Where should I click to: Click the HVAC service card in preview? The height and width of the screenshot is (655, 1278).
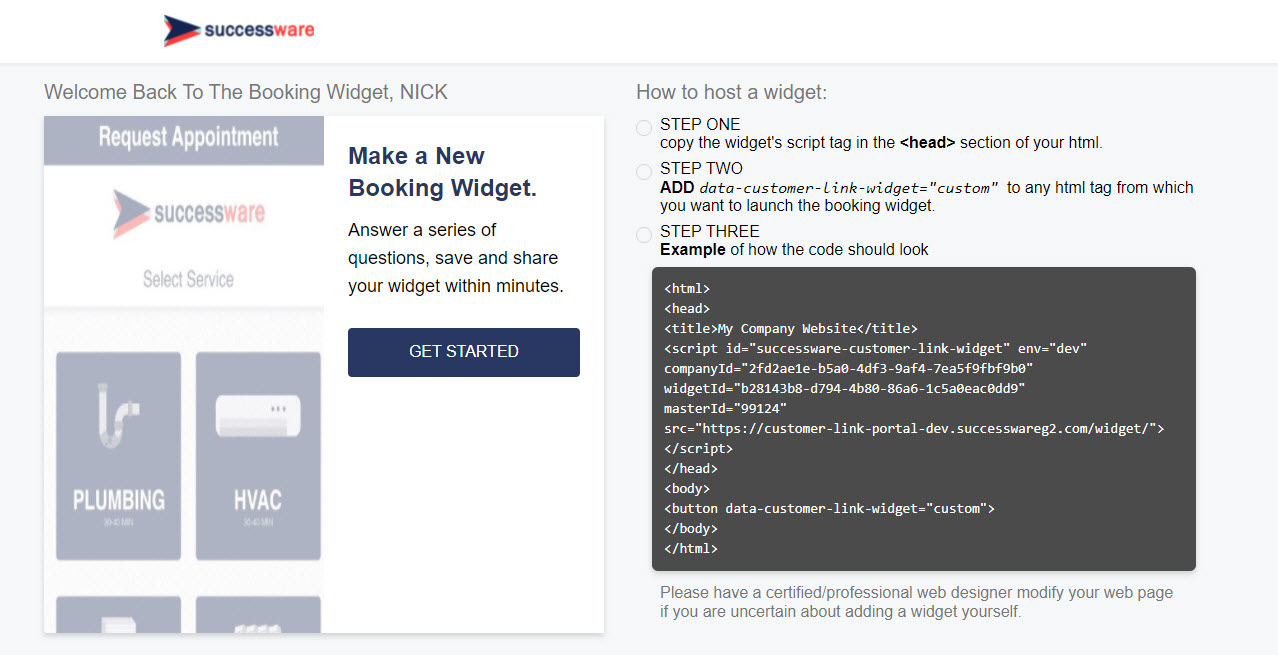tap(258, 456)
